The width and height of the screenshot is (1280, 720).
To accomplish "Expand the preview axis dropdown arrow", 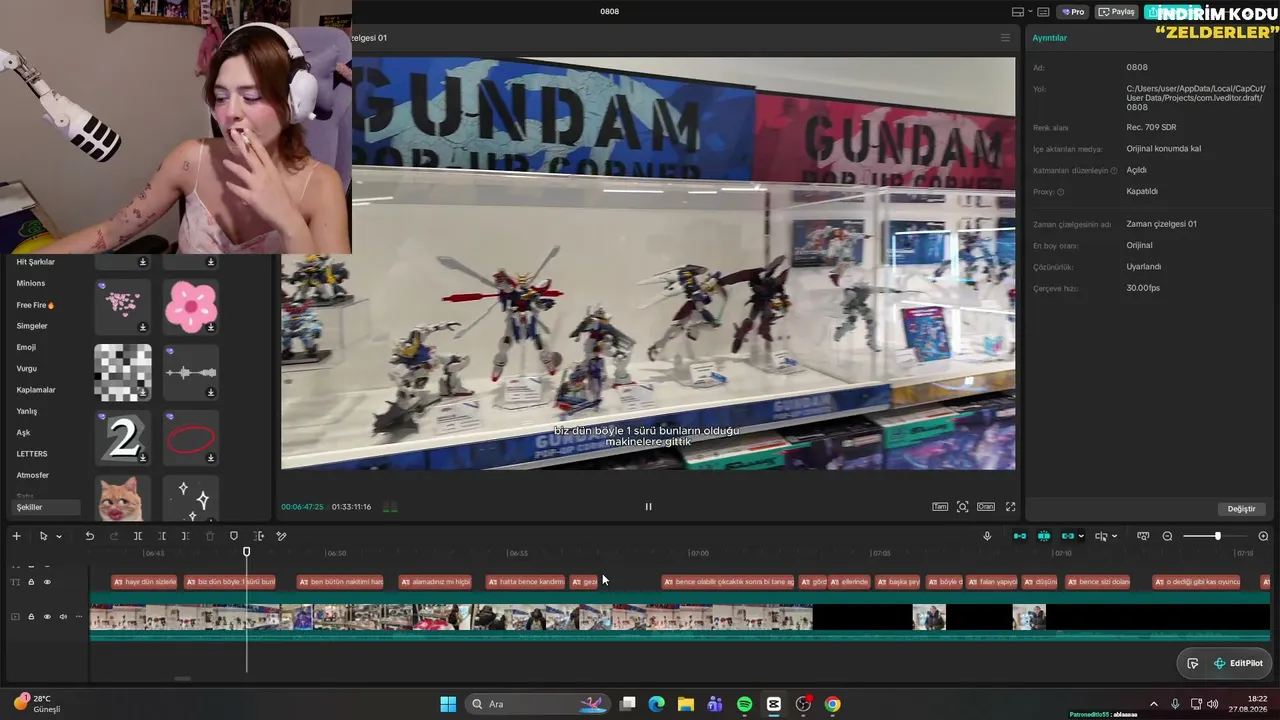I will click(1114, 537).
